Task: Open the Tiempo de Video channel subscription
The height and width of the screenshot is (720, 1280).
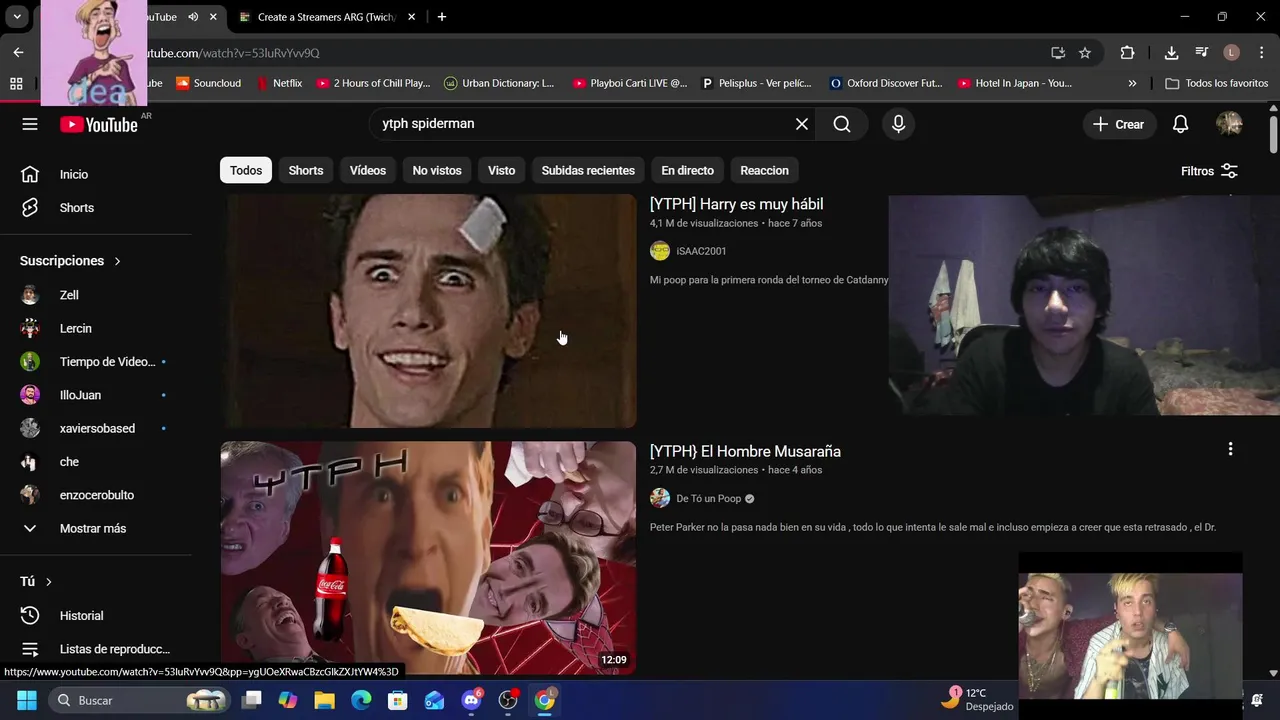Action: coord(96,362)
